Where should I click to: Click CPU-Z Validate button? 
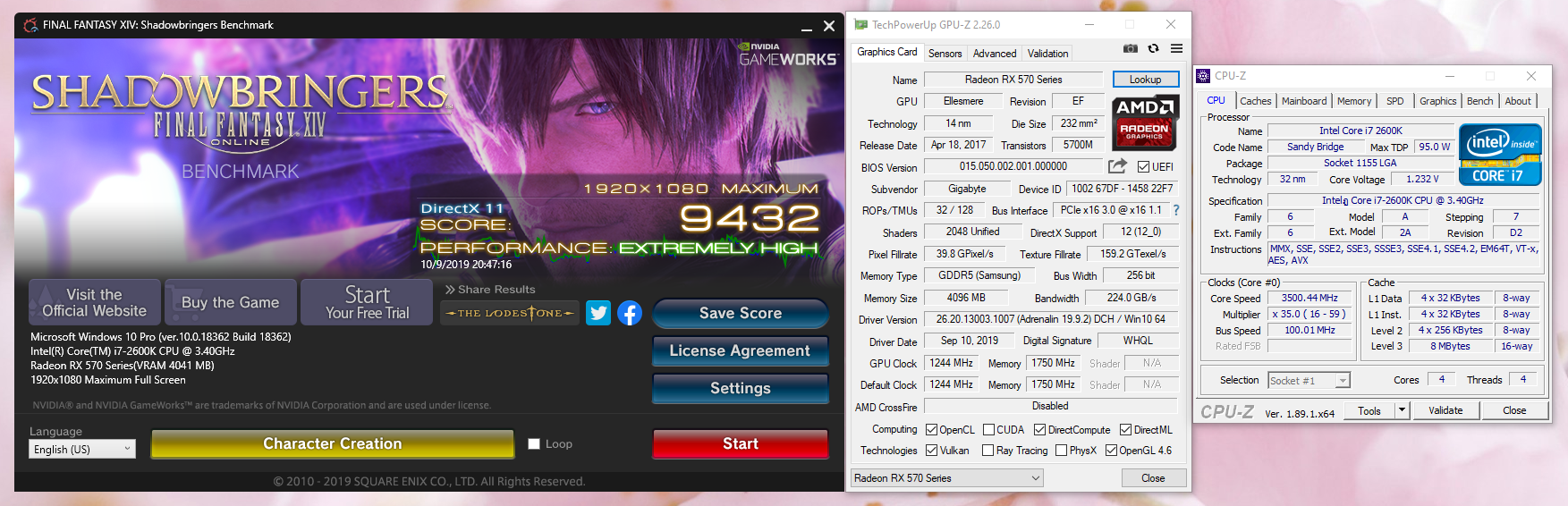[x=1445, y=410]
